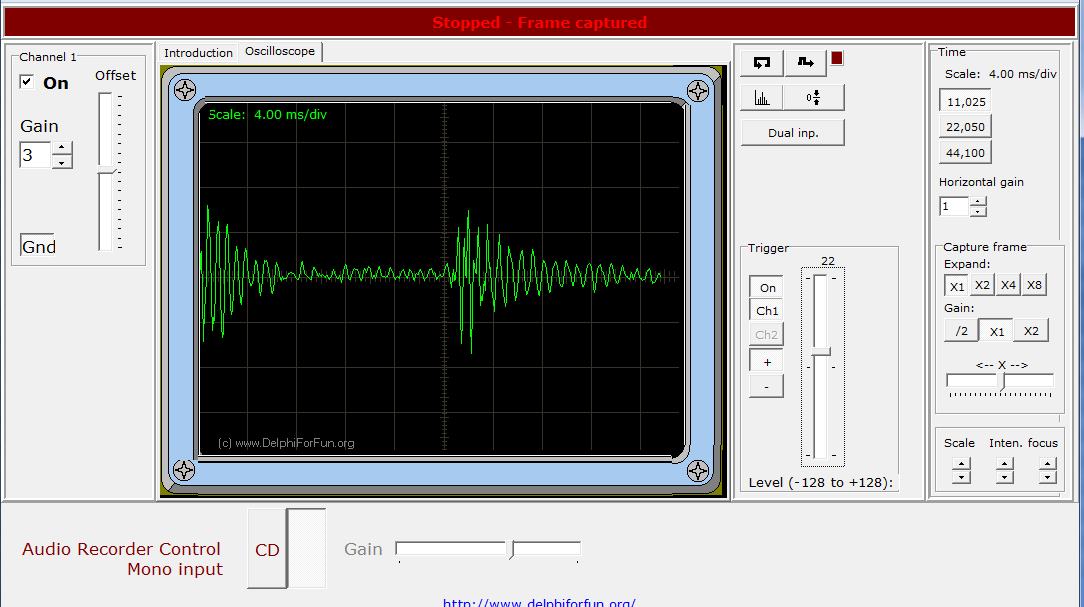The width and height of the screenshot is (1084, 607).
Task: Set trigger slope to positive (+)
Action: [767, 362]
